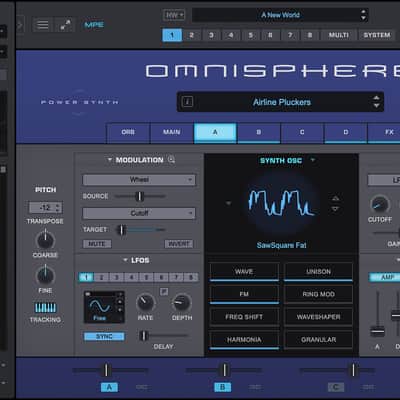Step multi preset arrows beside A New World
This screenshot has width=400, height=400.
tap(363, 15)
